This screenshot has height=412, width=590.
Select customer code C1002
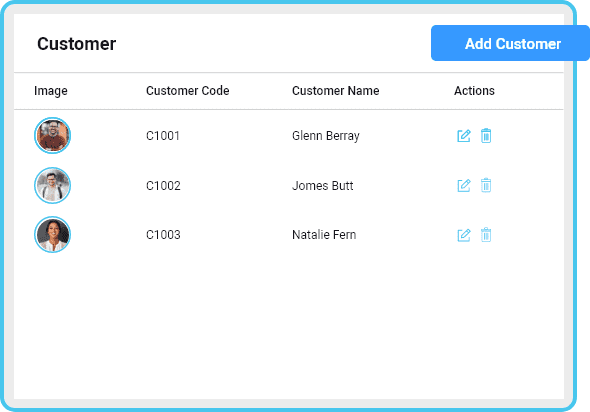click(x=163, y=185)
